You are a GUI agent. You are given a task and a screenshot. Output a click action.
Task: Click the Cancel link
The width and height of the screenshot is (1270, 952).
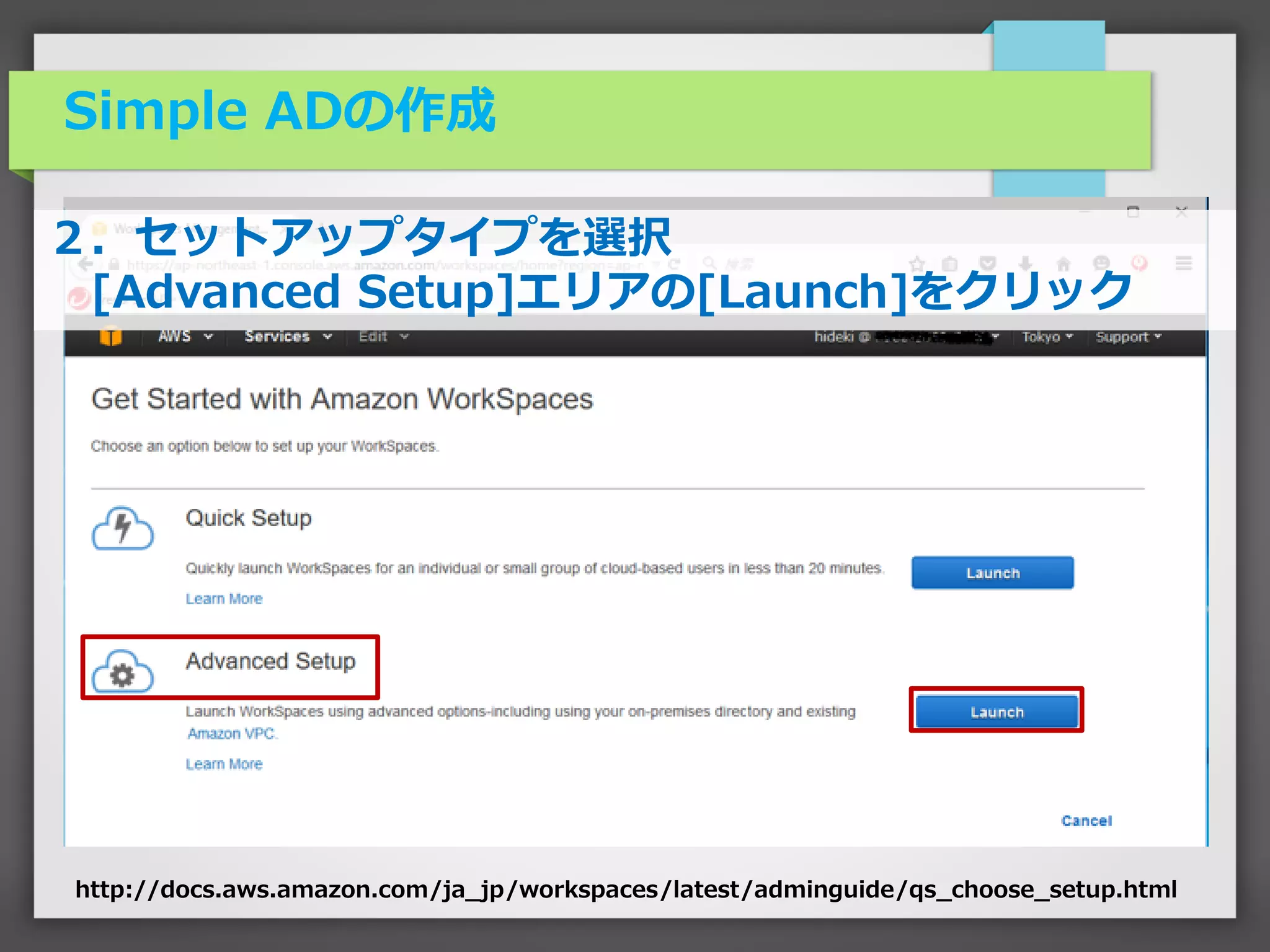1086,821
